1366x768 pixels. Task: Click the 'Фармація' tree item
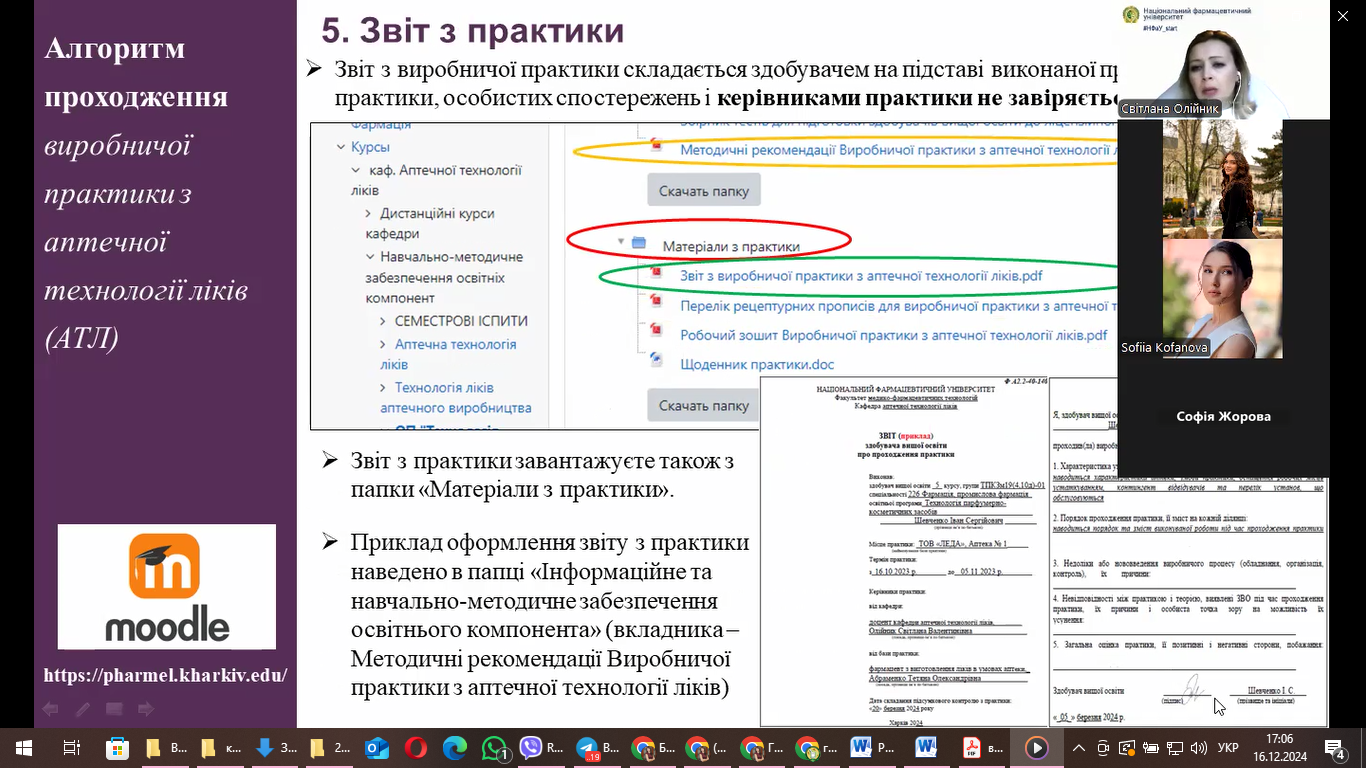click(381, 127)
